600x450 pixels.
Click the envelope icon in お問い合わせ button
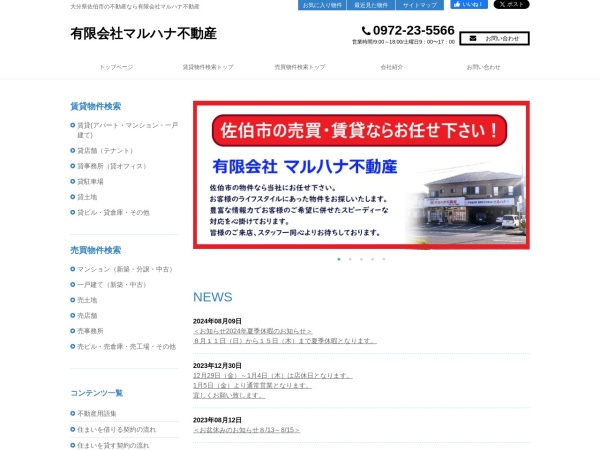[x=473, y=39]
